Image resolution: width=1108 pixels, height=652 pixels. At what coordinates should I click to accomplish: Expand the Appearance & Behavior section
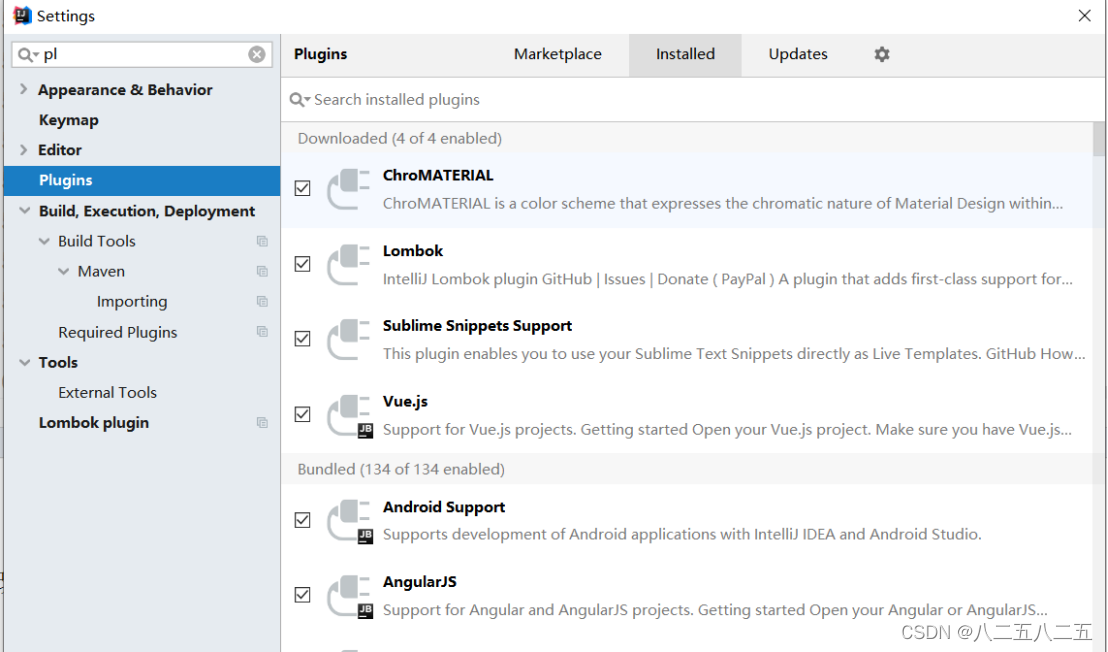[23, 89]
